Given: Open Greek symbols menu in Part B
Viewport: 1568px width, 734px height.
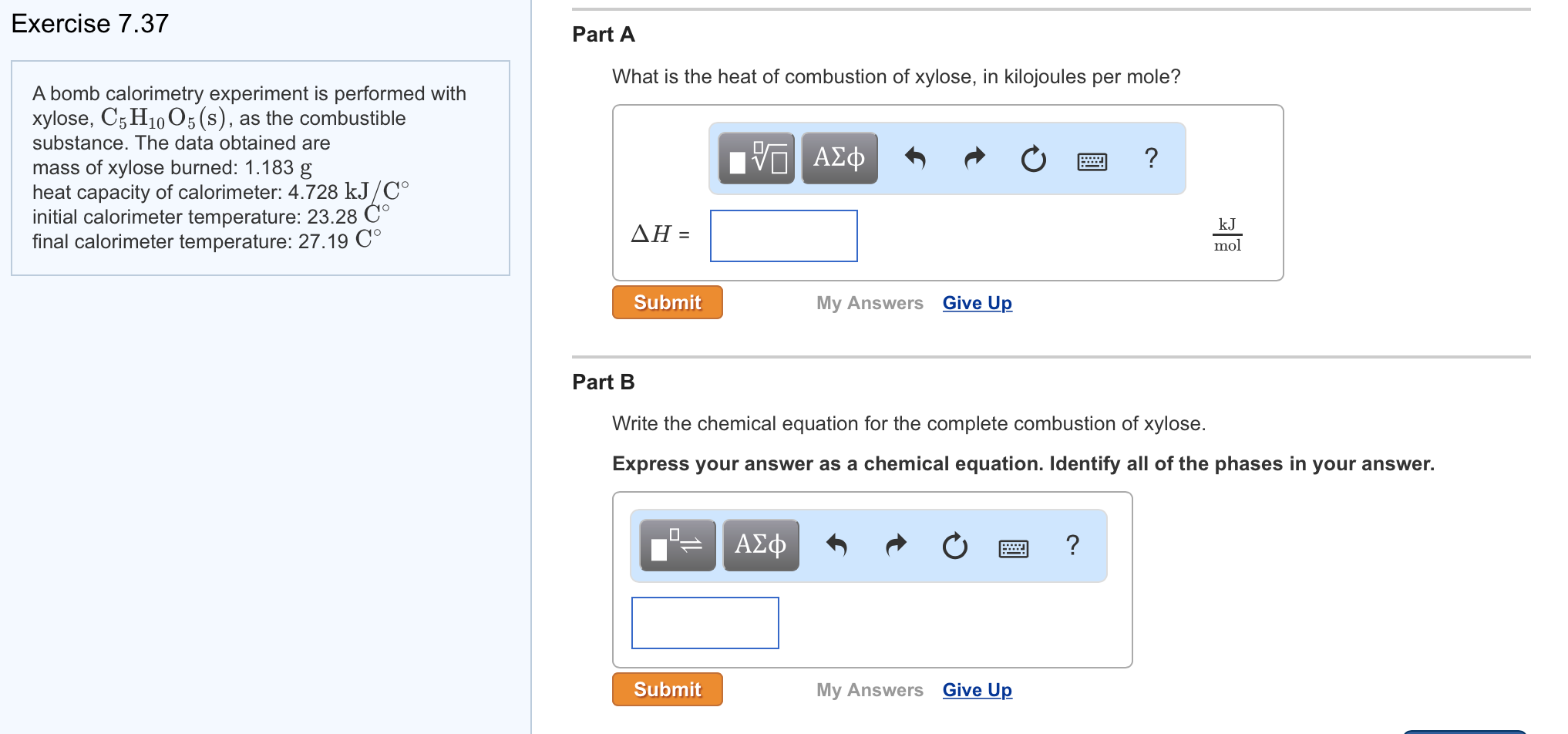Looking at the screenshot, I should pos(760,545).
